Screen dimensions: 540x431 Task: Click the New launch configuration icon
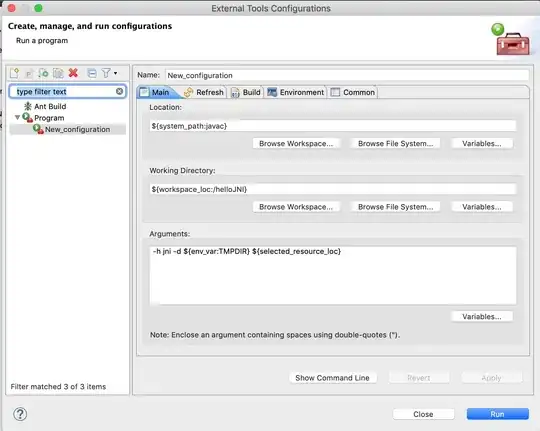14,73
